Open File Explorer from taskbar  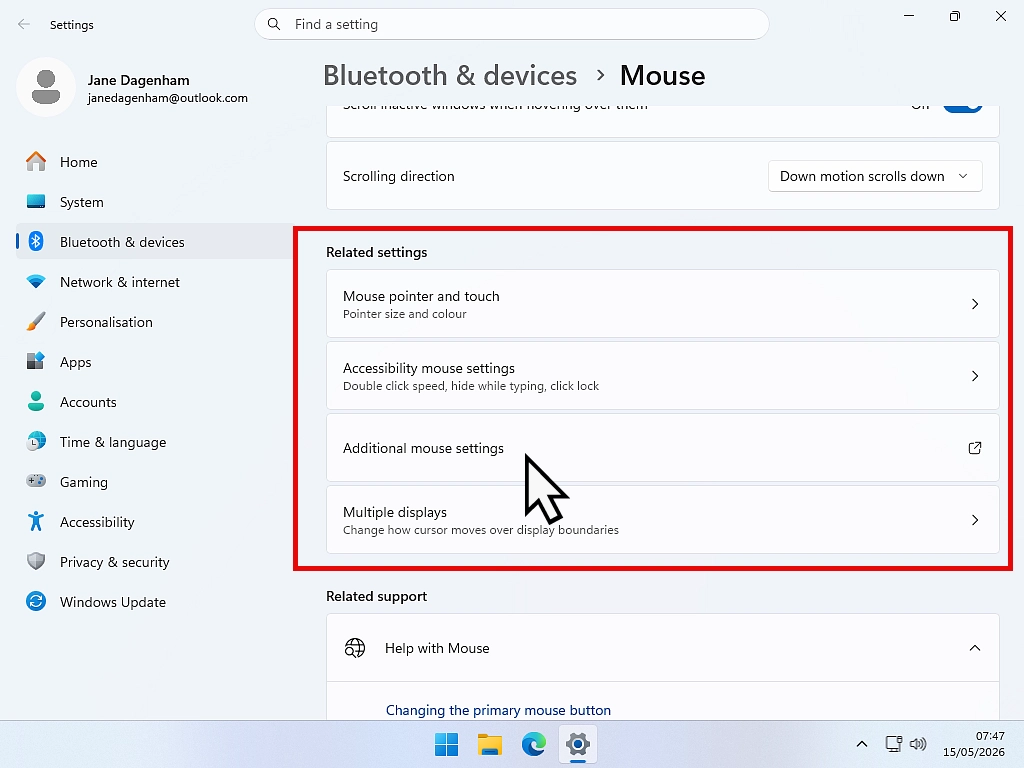point(490,744)
